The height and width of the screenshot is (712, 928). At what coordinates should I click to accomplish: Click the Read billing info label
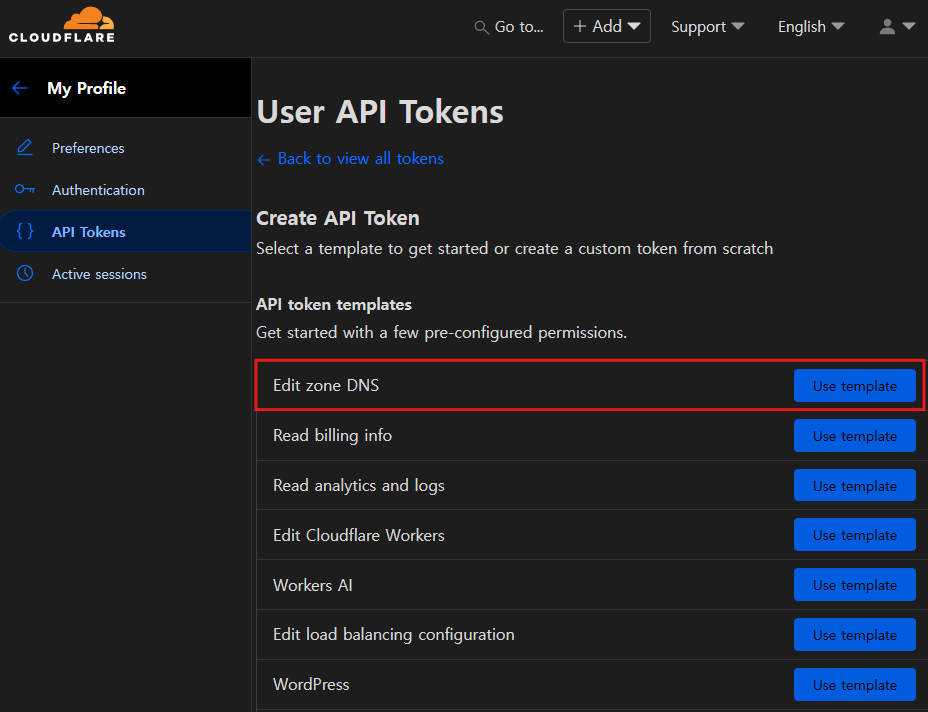(332, 436)
